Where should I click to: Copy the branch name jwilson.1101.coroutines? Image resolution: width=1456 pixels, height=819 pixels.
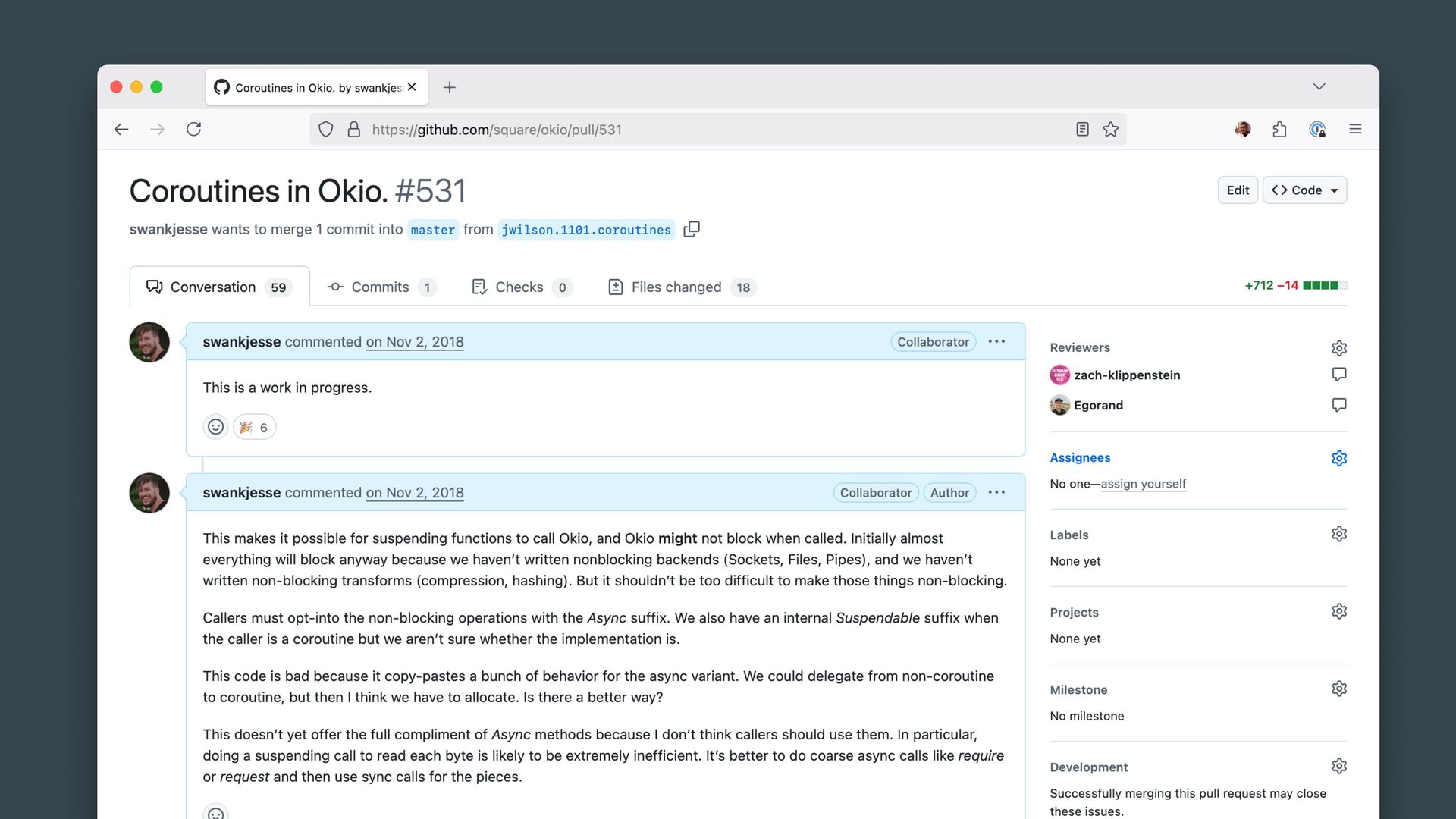(692, 229)
